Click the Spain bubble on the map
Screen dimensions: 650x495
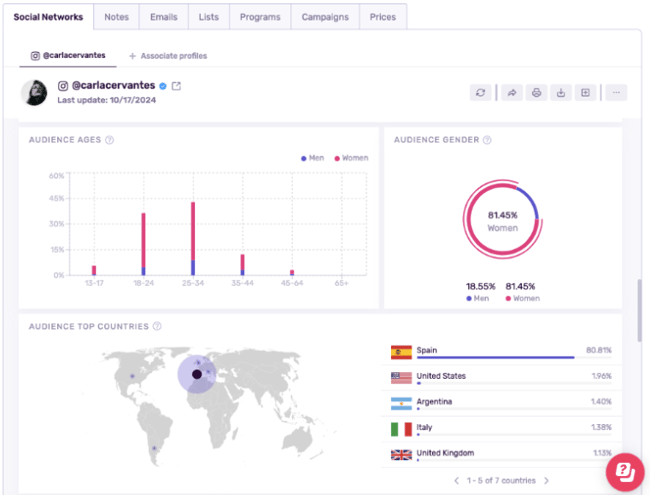197,374
